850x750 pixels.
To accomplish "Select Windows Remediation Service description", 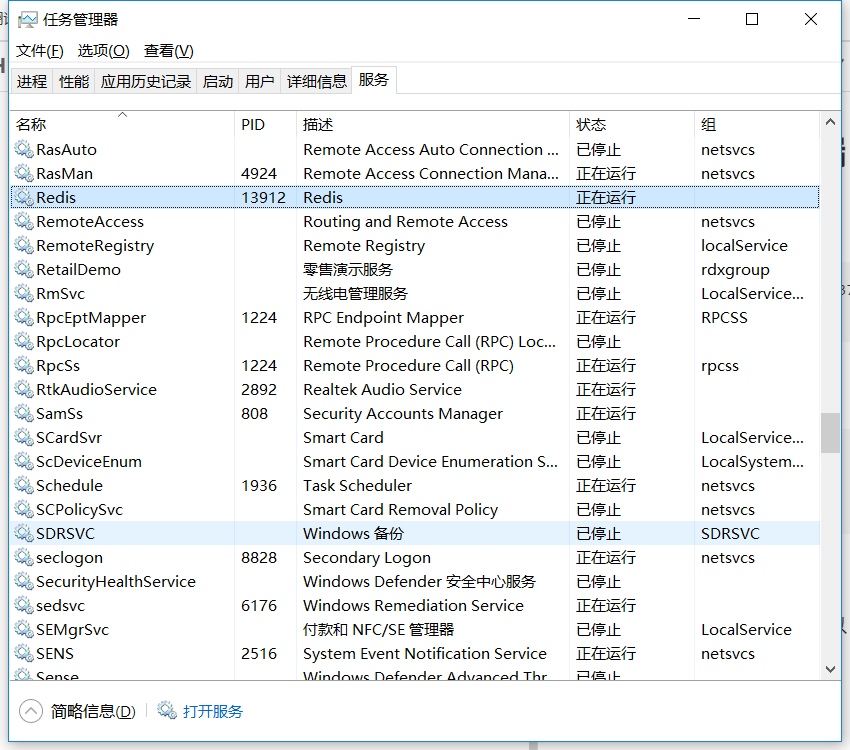I will click(x=413, y=605).
